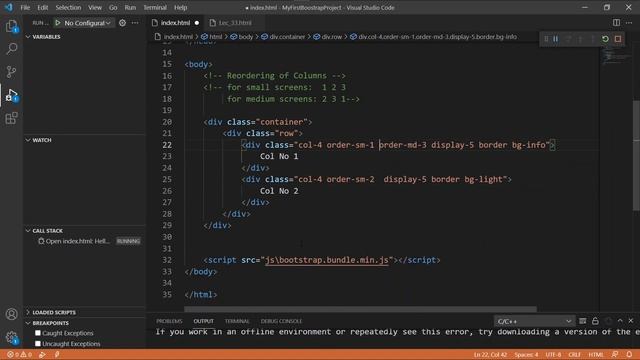
Task: Open launch.json via gear icon
Action: pyautogui.click(x=122, y=23)
